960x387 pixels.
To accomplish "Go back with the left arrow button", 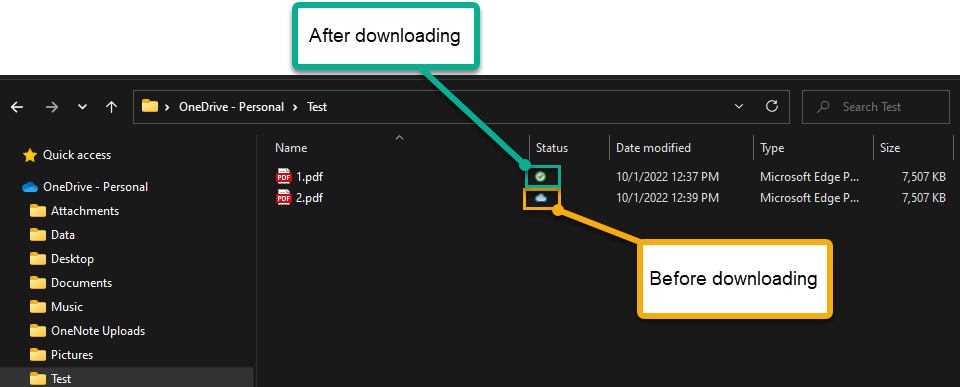I will [17, 107].
